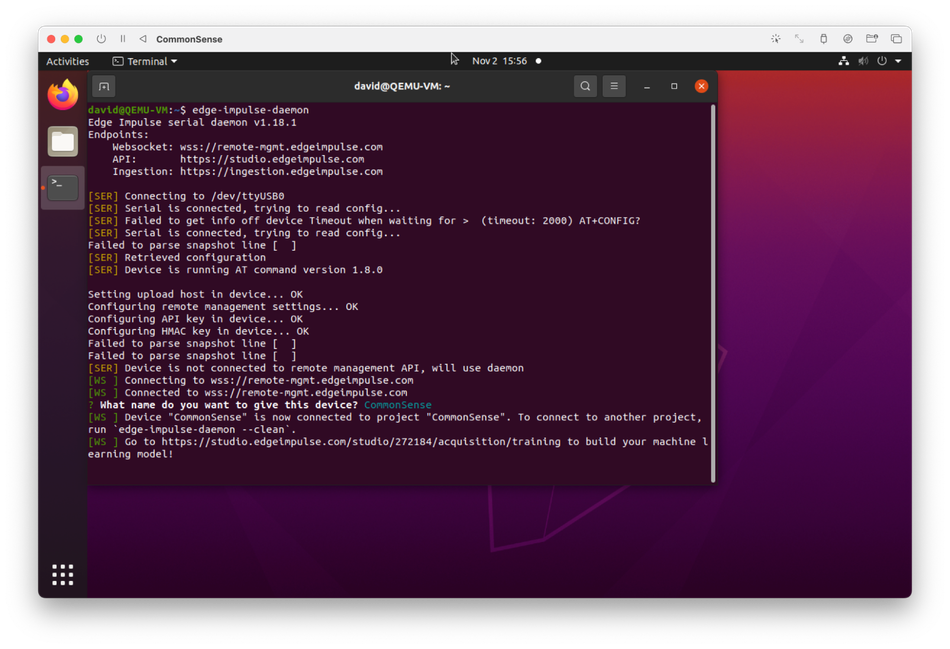Open the shared folder icon in VM toolbar
Screen dimensions: 950x649
[x=872, y=39]
